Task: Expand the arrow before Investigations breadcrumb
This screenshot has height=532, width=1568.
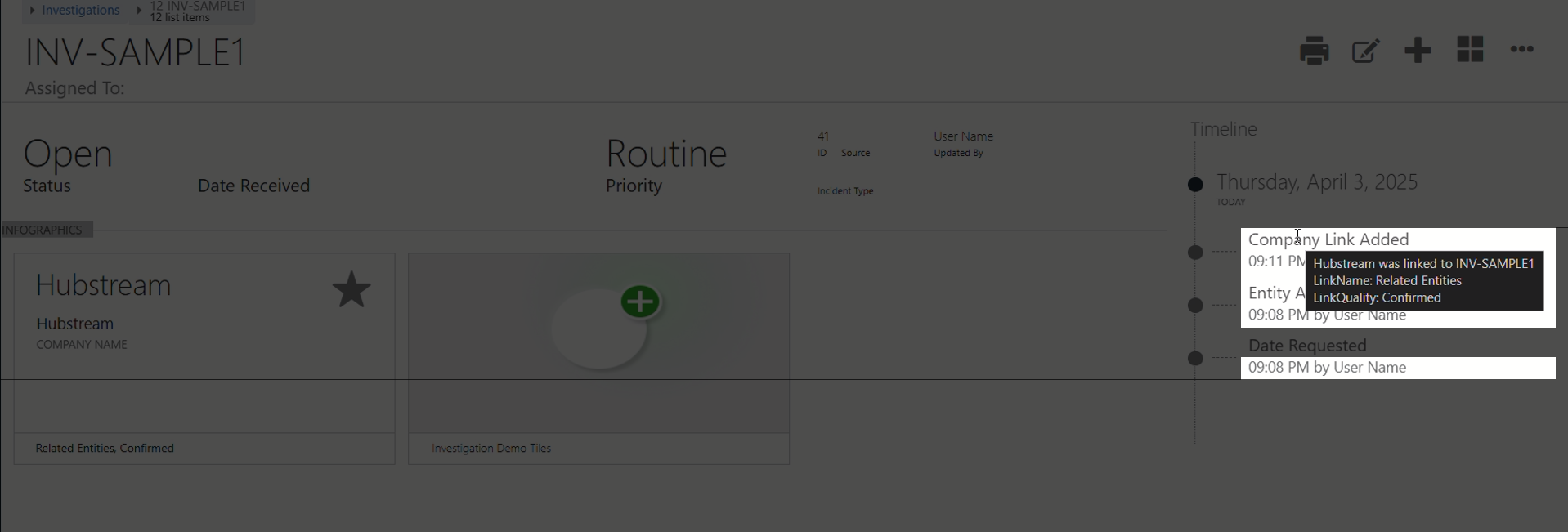Action: [32, 11]
